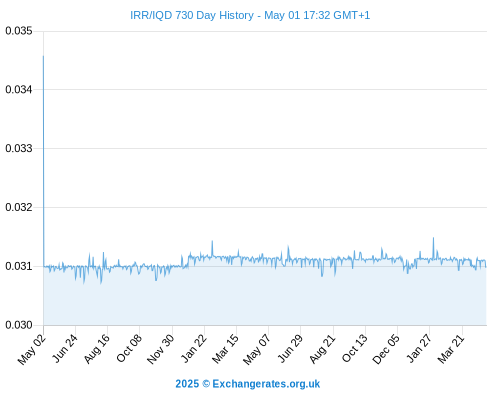Click the 0.033 y-axis value label
The width and height of the screenshot is (495, 400).
[19, 148]
